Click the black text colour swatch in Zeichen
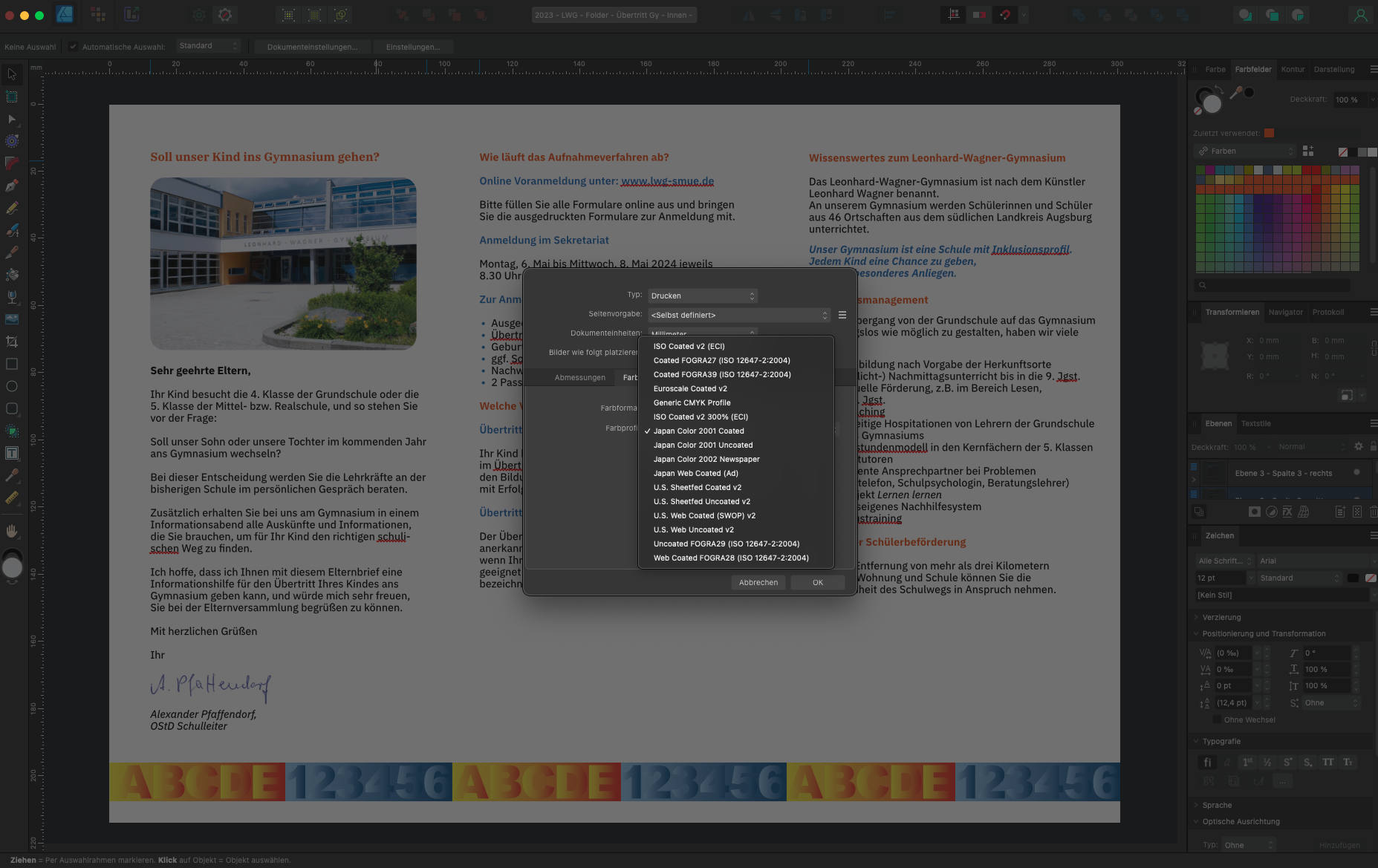Screen dimensions: 1378x868 coord(1353,578)
